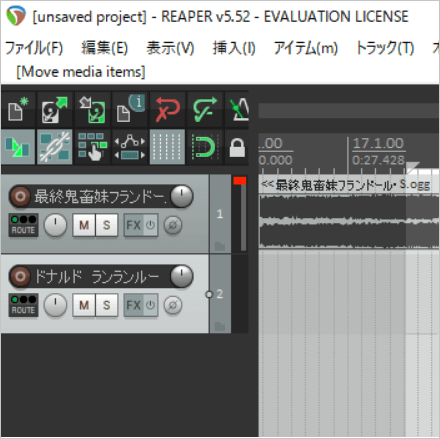This screenshot has width=440, height=439.
Task: Open the トラック(T) menu
Action: click(x=385, y=48)
